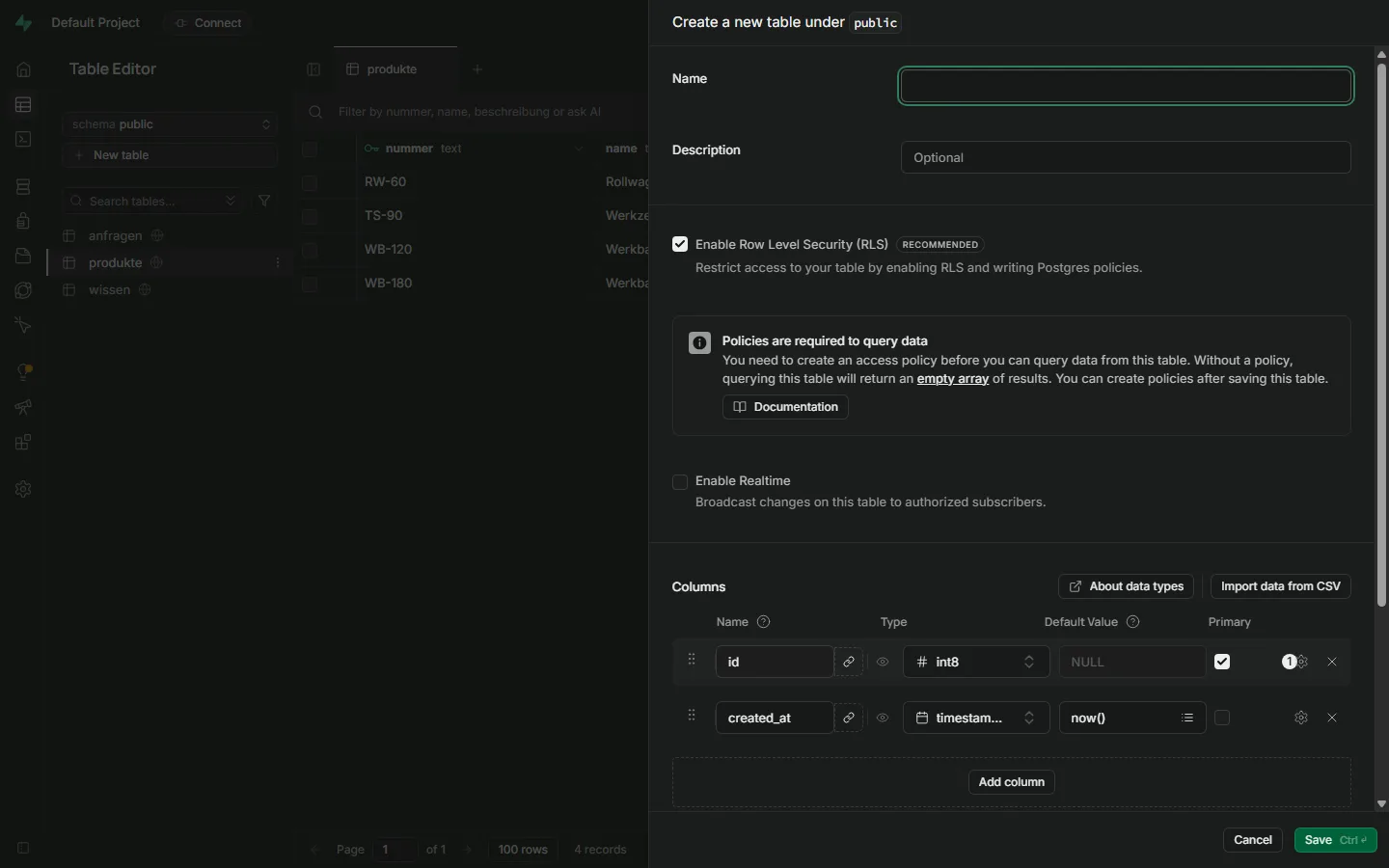Open settings gear for created_at column

(1301, 718)
